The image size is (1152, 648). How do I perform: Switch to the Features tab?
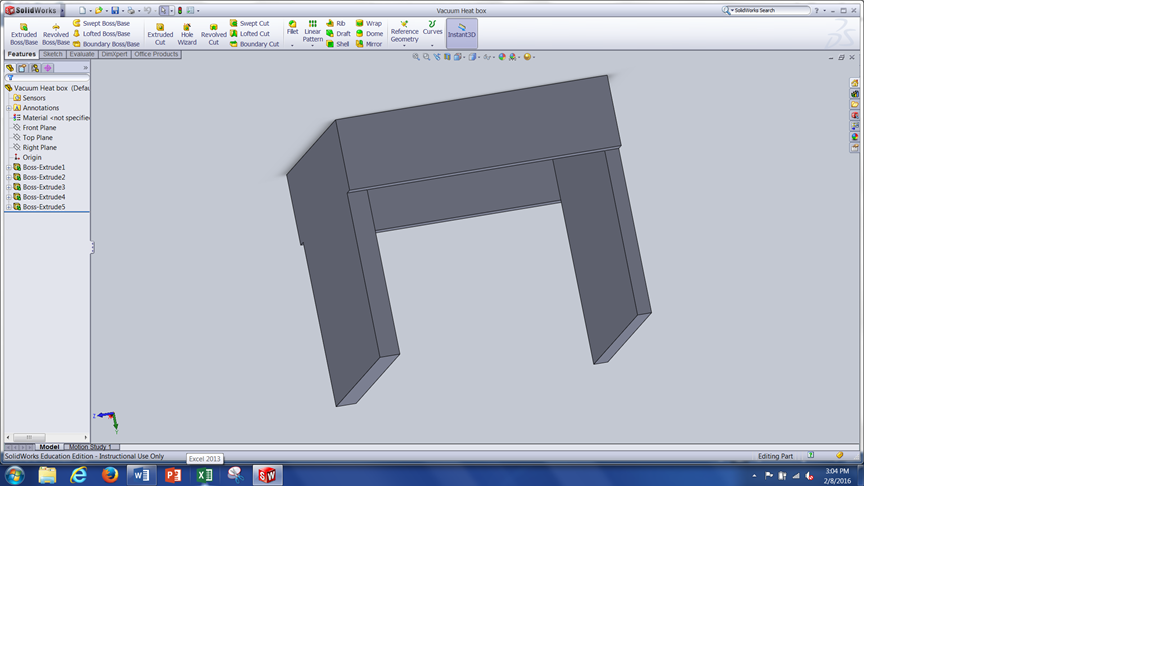(x=21, y=54)
